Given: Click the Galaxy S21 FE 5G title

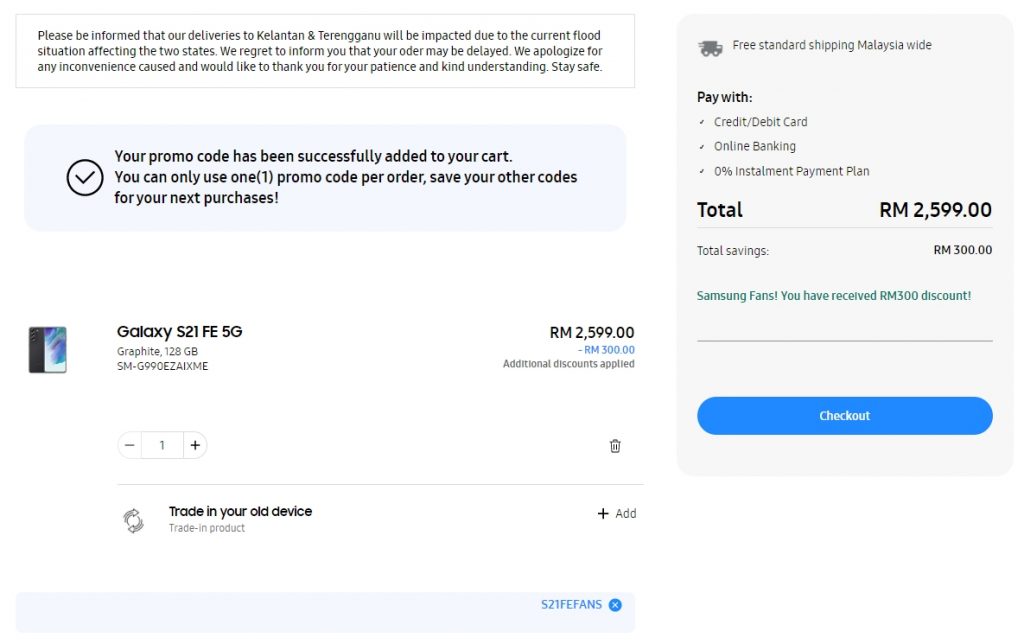Looking at the screenshot, I should pyautogui.click(x=179, y=332).
